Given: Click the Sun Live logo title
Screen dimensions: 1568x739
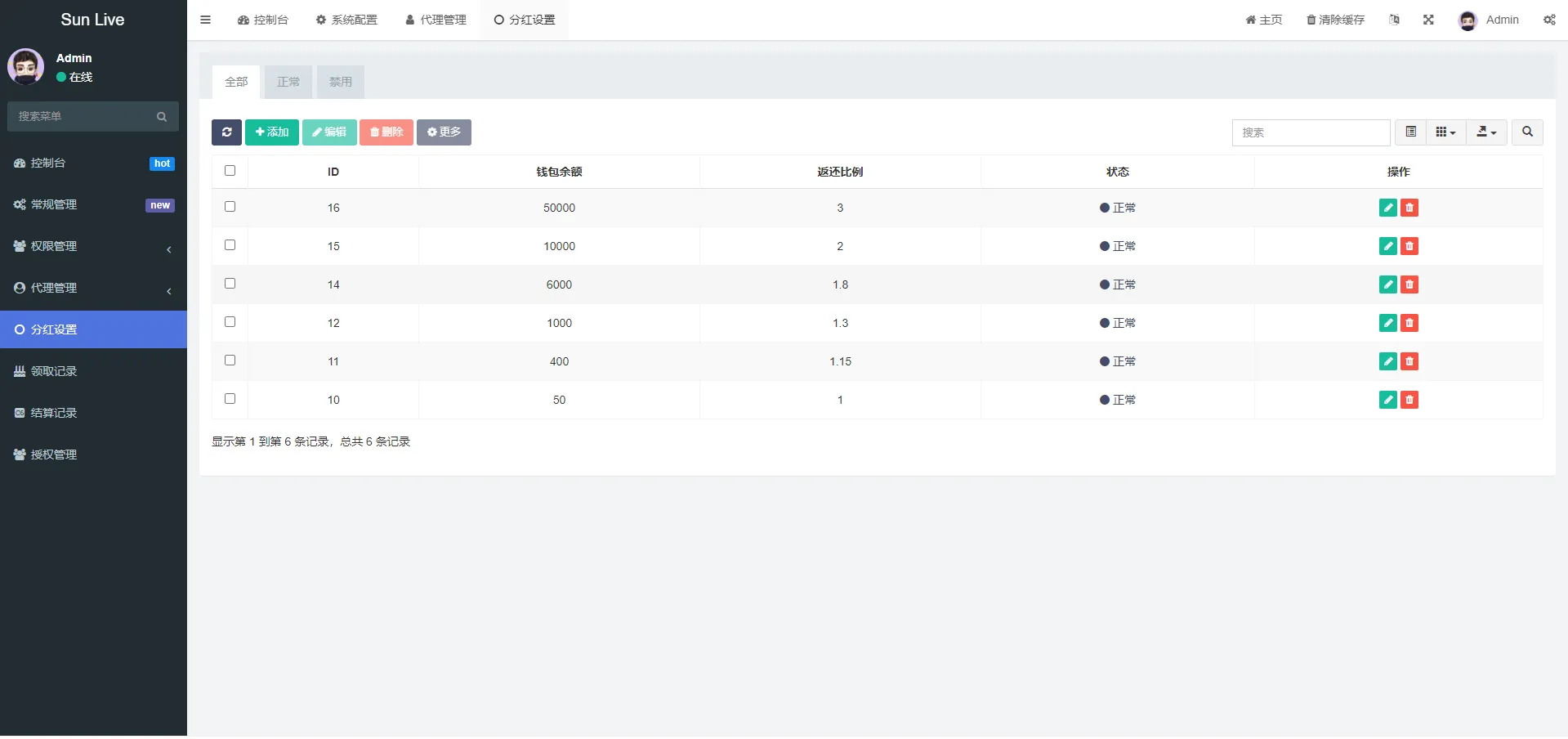Looking at the screenshot, I should [x=92, y=20].
